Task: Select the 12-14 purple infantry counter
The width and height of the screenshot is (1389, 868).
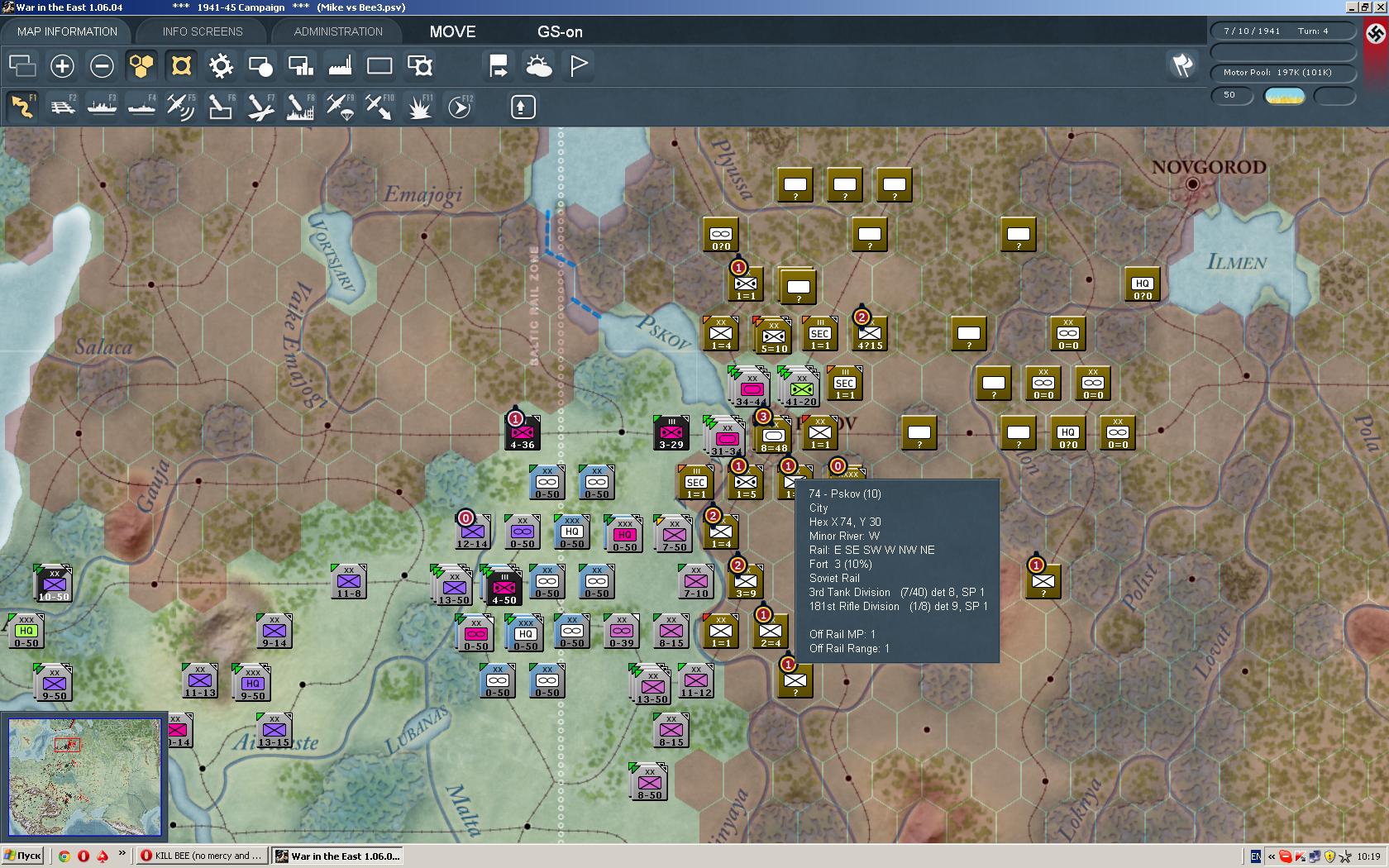Action: (x=472, y=532)
